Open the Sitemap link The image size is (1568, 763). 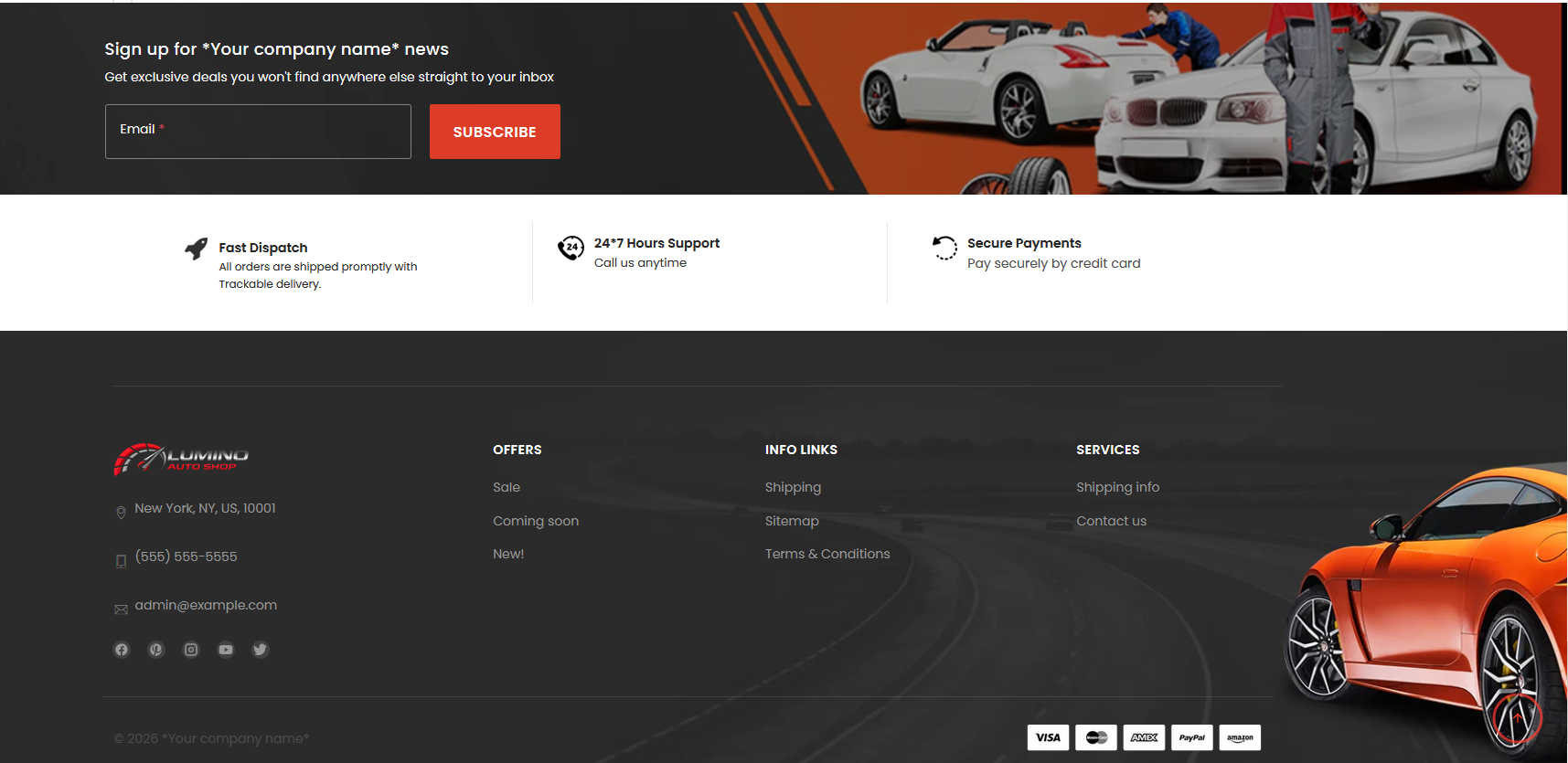pyautogui.click(x=792, y=521)
